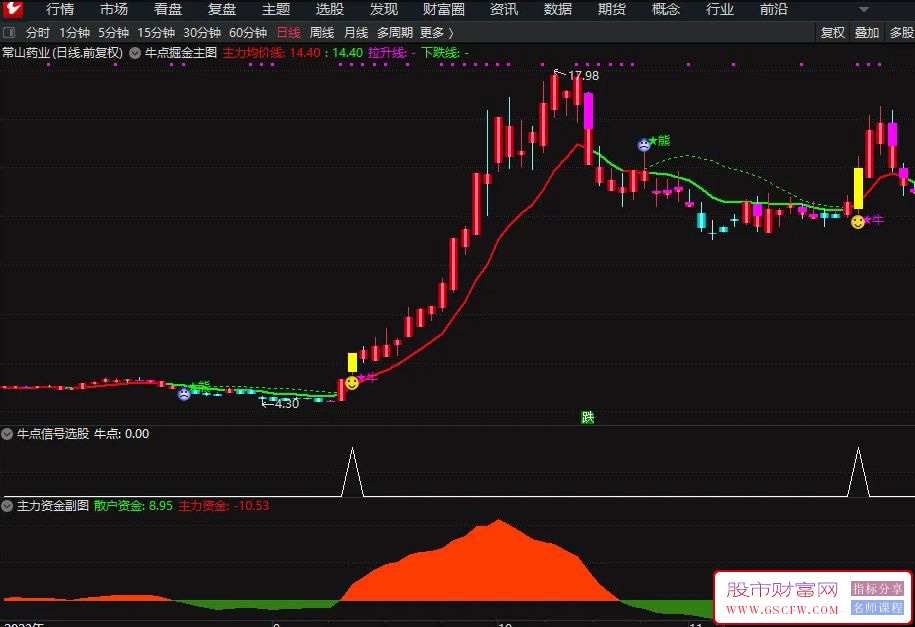915x627 pixels.
Task: Switch to the 分时 period tab
Action: coord(37,33)
